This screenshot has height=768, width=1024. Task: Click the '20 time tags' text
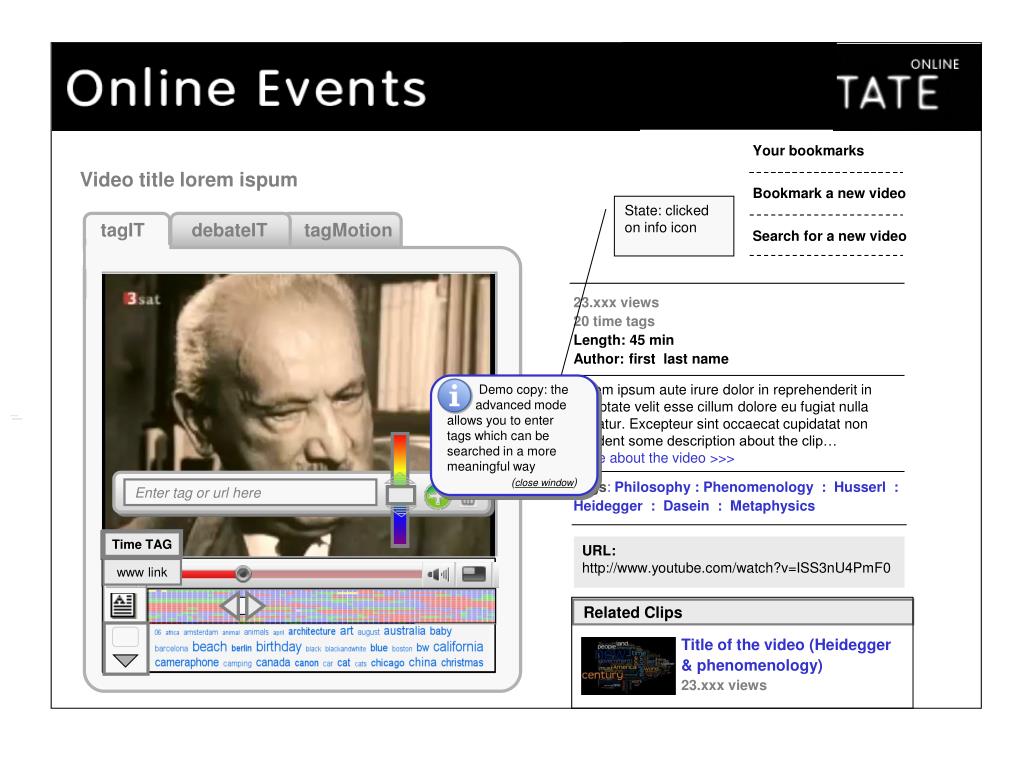614,321
